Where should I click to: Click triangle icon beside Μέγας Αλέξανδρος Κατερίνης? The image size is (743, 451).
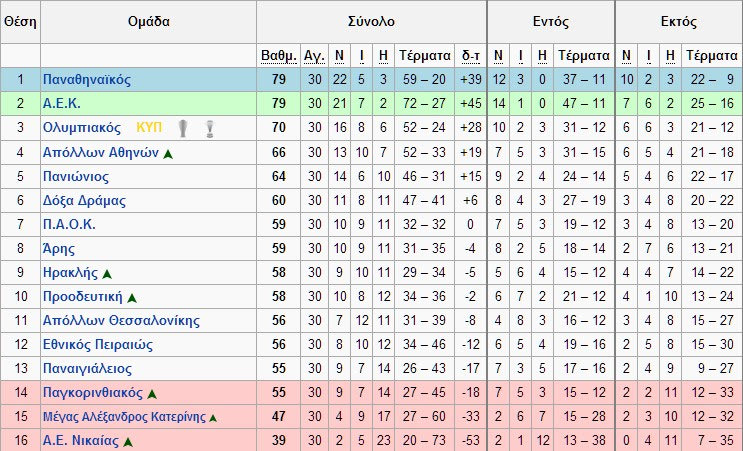pyautogui.click(x=213, y=417)
